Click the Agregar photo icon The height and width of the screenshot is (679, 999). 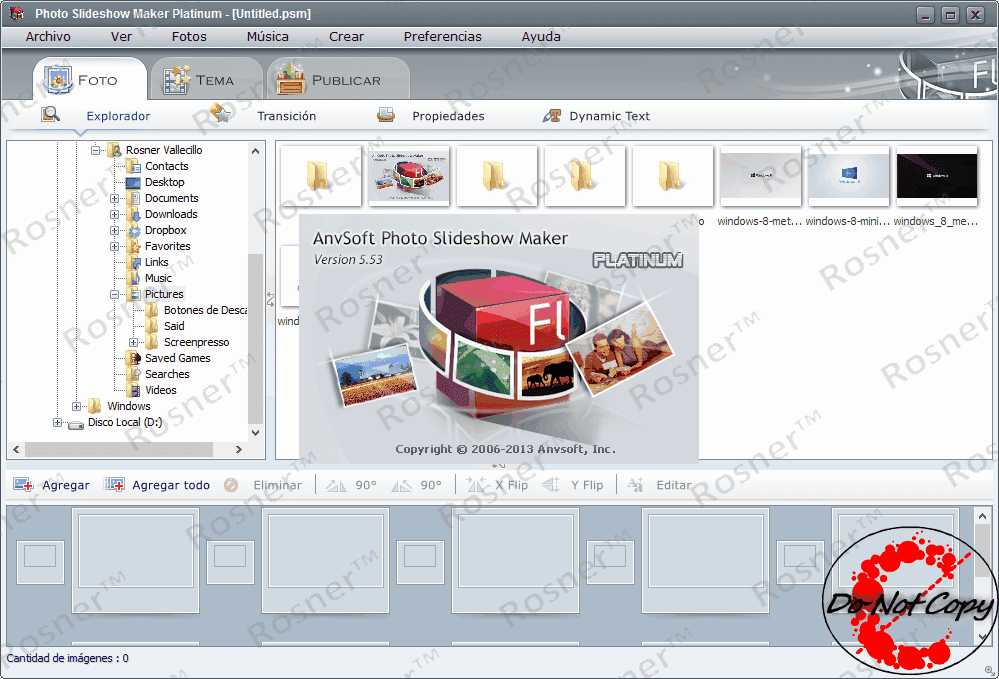(x=23, y=485)
